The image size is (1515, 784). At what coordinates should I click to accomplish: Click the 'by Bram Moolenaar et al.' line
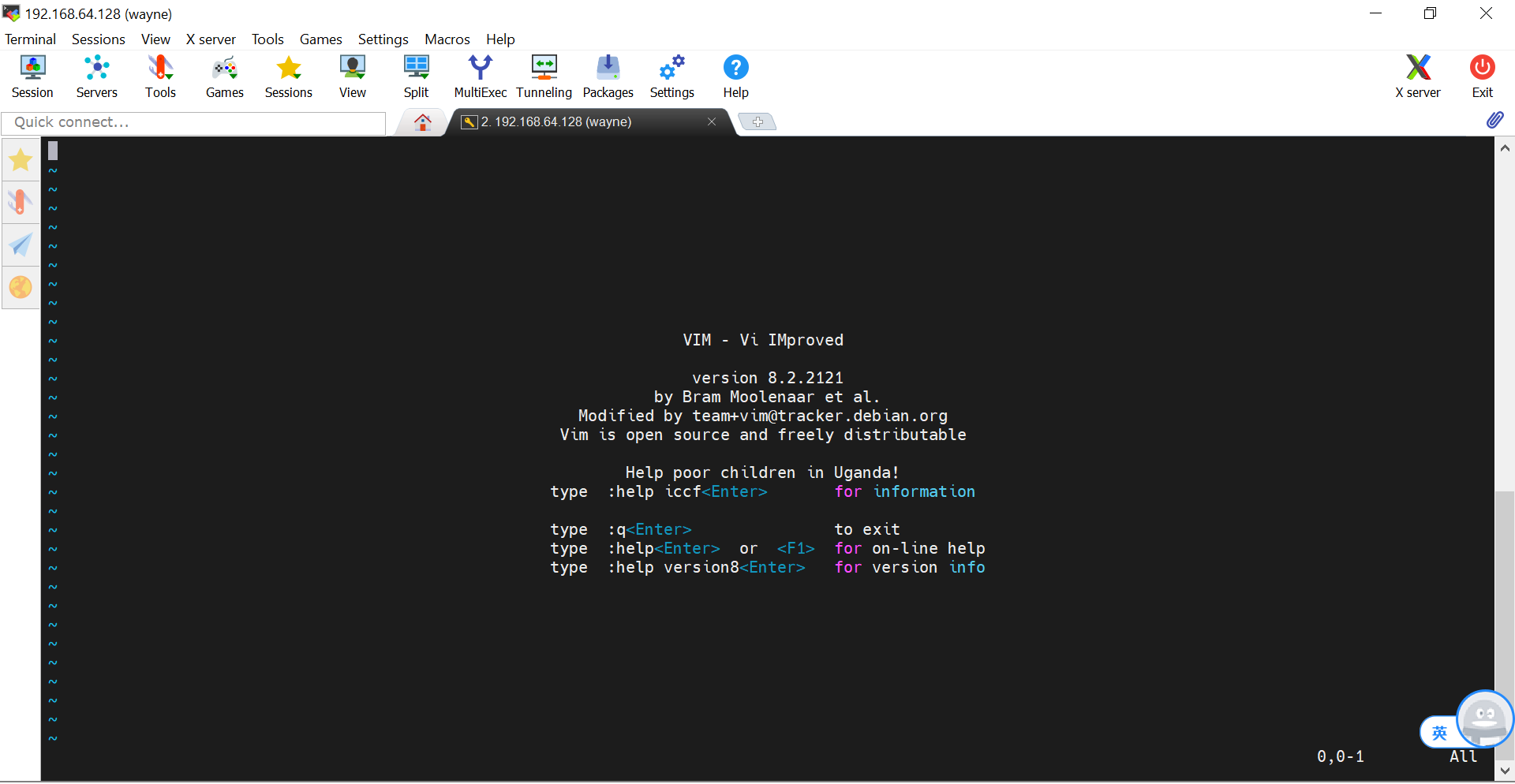coord(766,397)
